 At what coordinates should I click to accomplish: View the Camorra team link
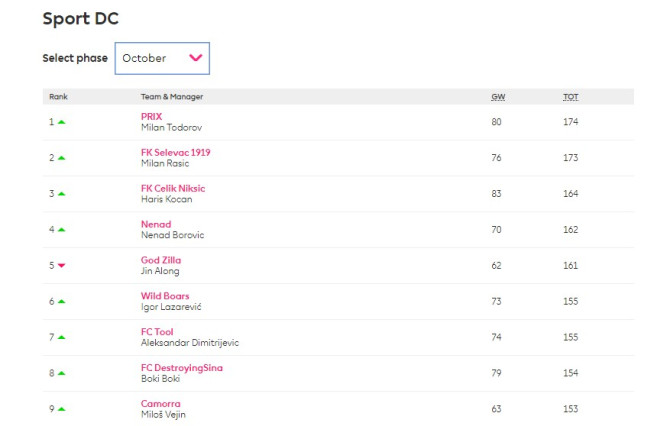(x=160, y=404)
